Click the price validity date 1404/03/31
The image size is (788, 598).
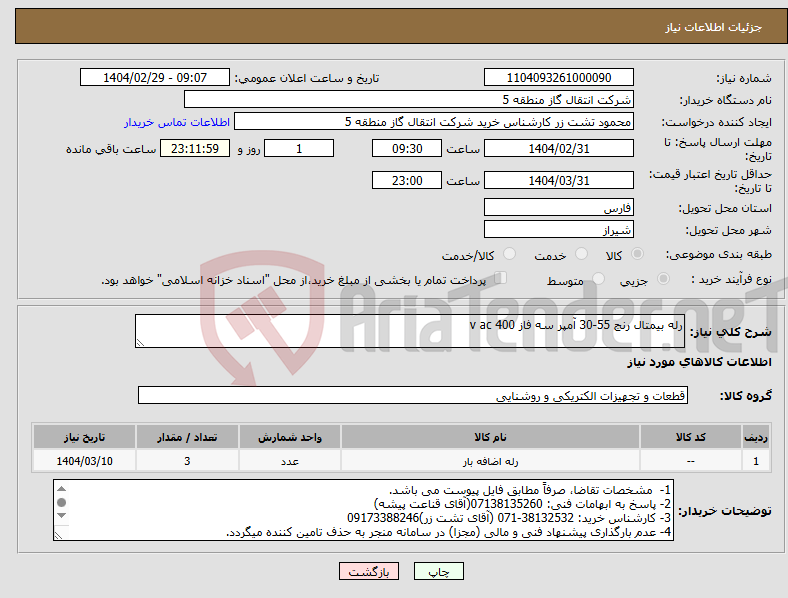click(x=558, y=180)
